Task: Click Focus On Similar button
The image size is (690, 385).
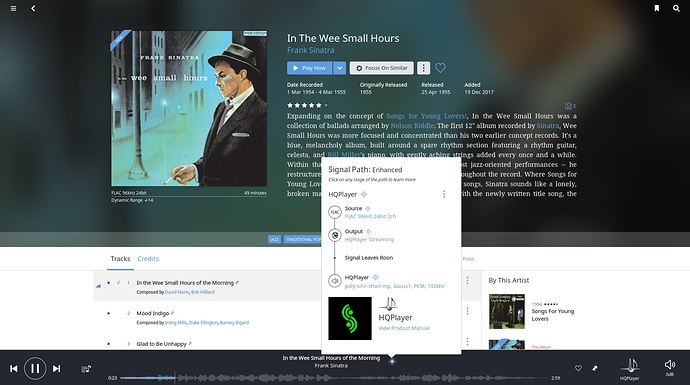Action: (x=382, y=68)
